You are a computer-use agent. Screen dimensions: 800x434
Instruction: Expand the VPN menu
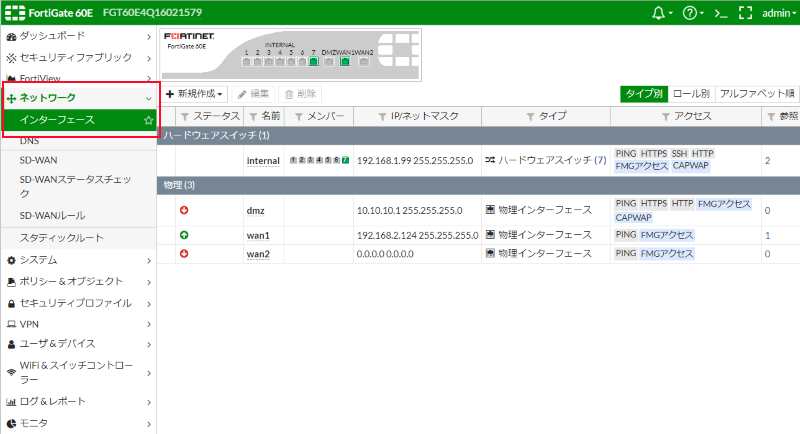click(79, 324)
